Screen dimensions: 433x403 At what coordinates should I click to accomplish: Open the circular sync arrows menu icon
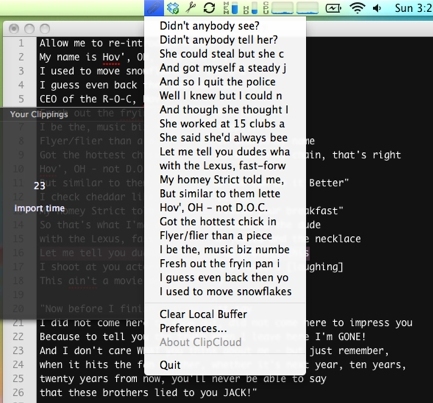coord(209,8)
